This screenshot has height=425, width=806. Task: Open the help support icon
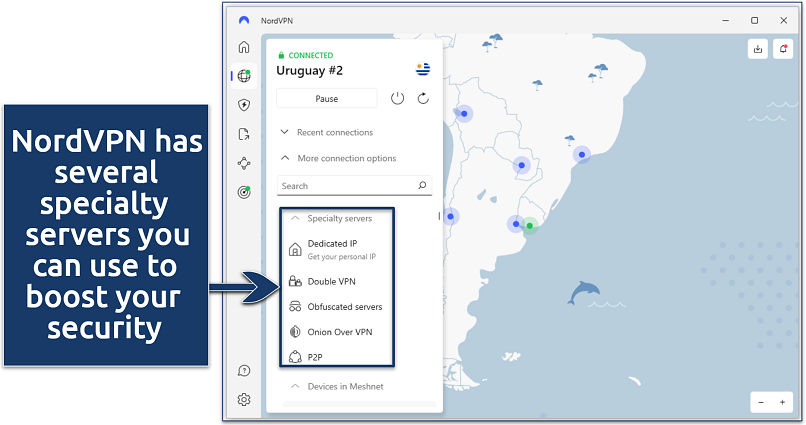click(x=244, y=371)
